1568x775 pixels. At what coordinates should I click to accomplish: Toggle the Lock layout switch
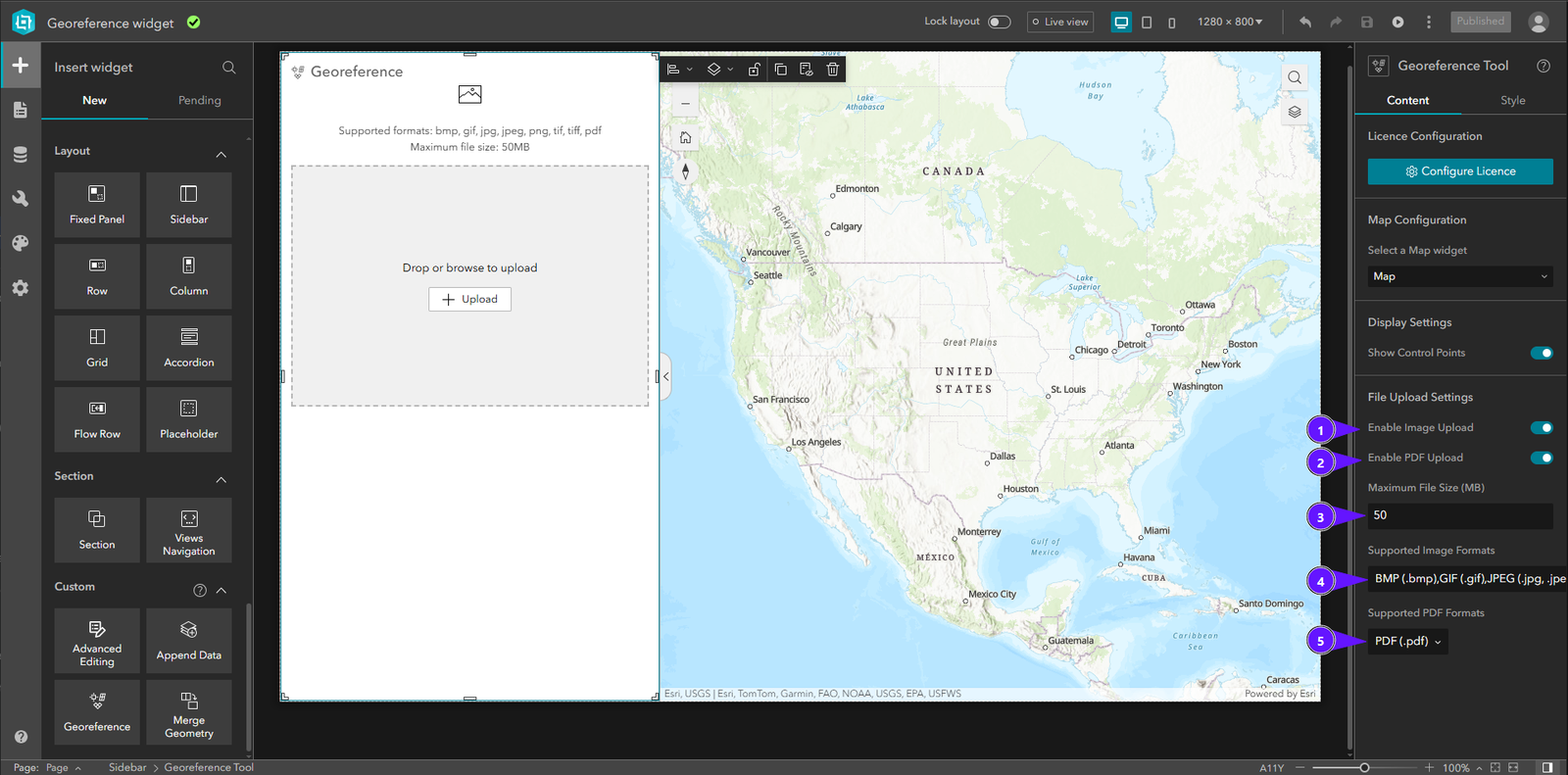(x=999, y=22)
